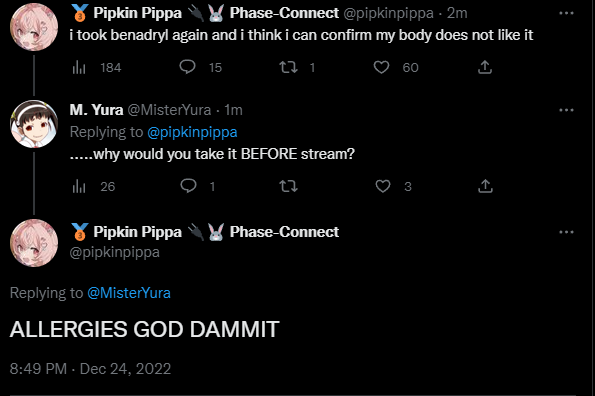Retweet Pippa's benadryl tweet
Viewport: 595px width, 396px height.
click(297, 68)
